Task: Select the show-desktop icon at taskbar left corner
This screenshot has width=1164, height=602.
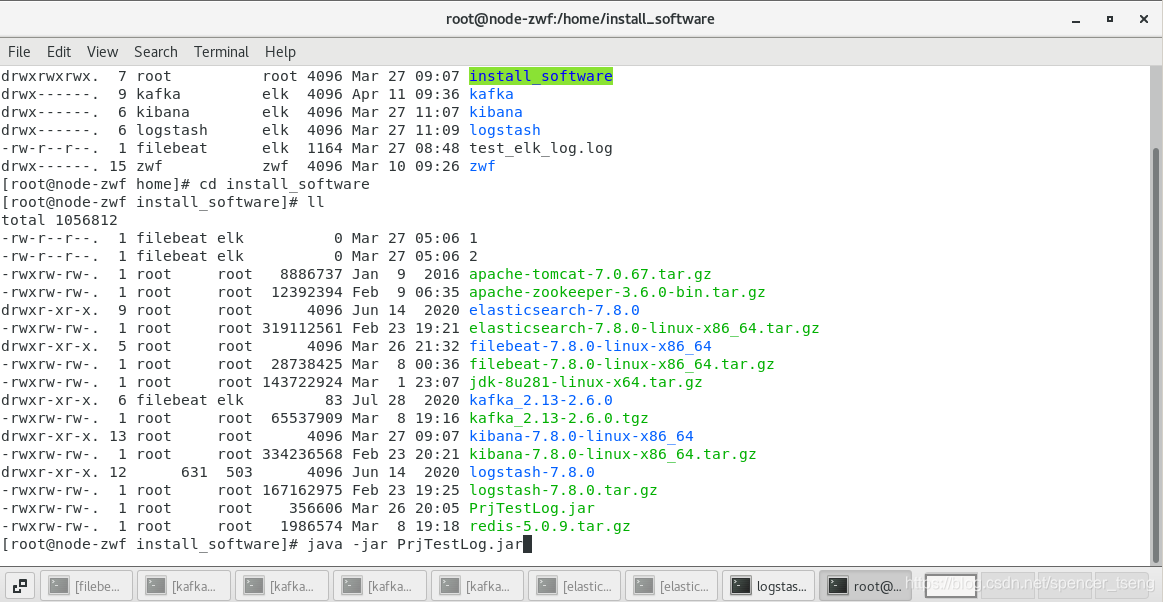Action: point(19,585)
